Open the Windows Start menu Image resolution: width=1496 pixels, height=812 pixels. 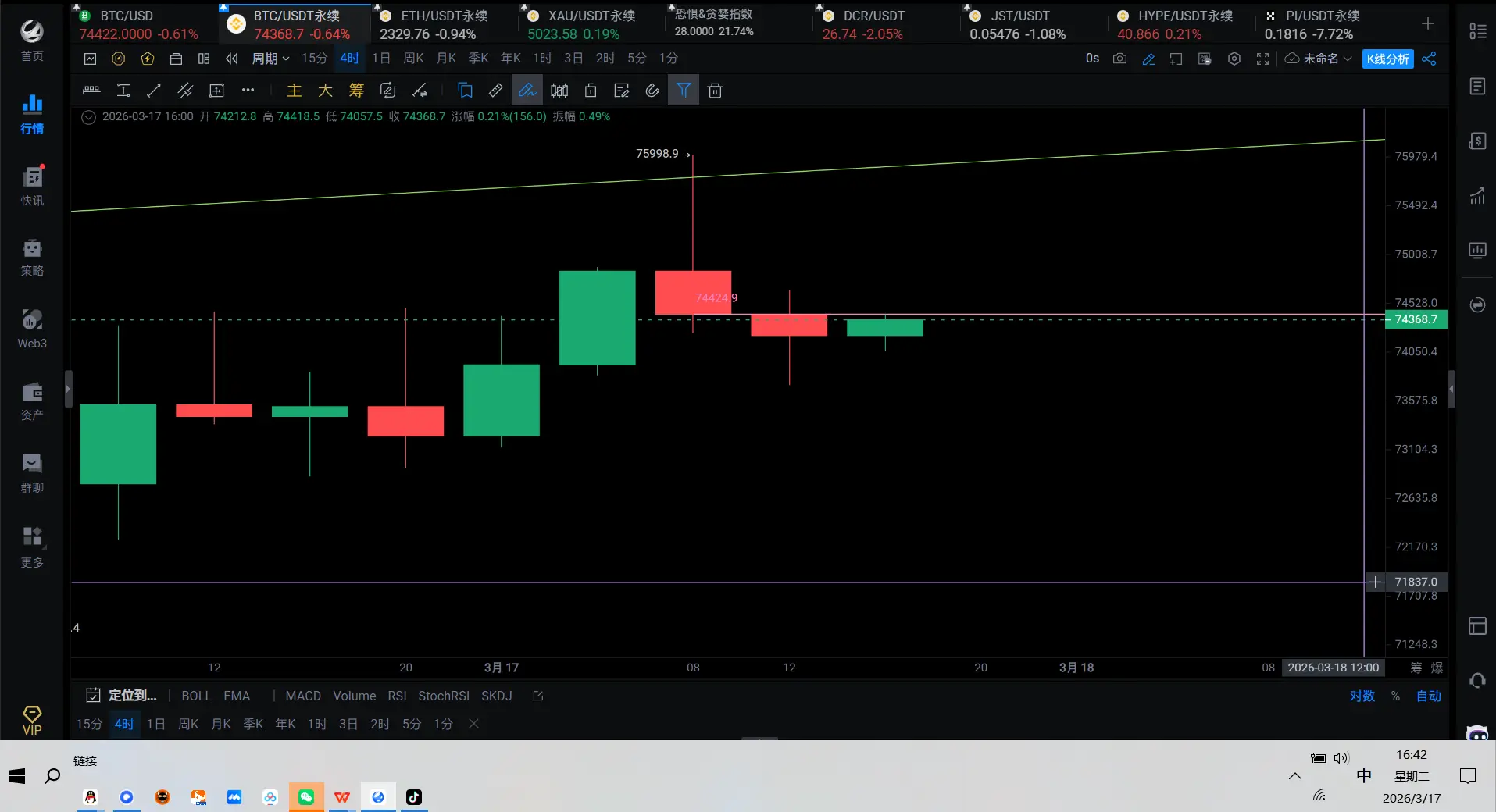(x=17, y=776)
